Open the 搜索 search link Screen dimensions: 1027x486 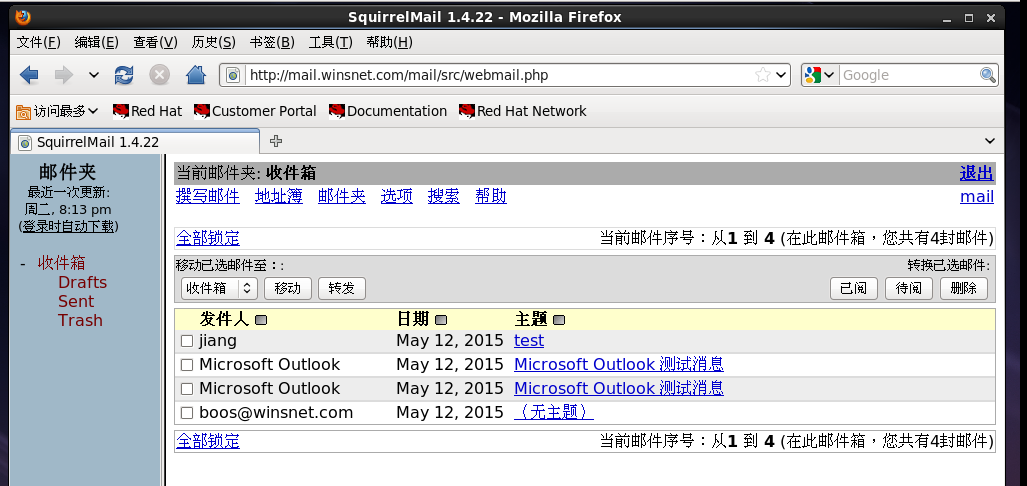click(x=444, y=196)
